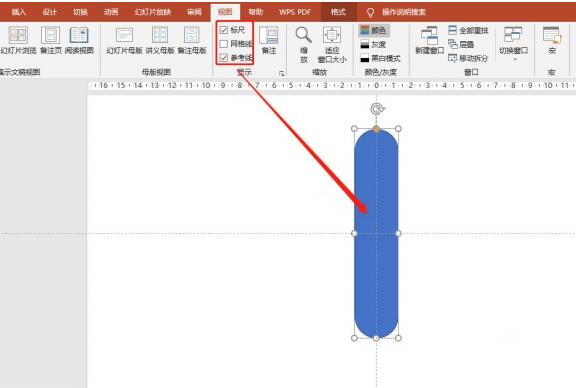The height and width of the screenshot is (388, 576).
Task: Click the New Window icon (新建窗口)
Action: pyautogui.click(x=429, y=40)
